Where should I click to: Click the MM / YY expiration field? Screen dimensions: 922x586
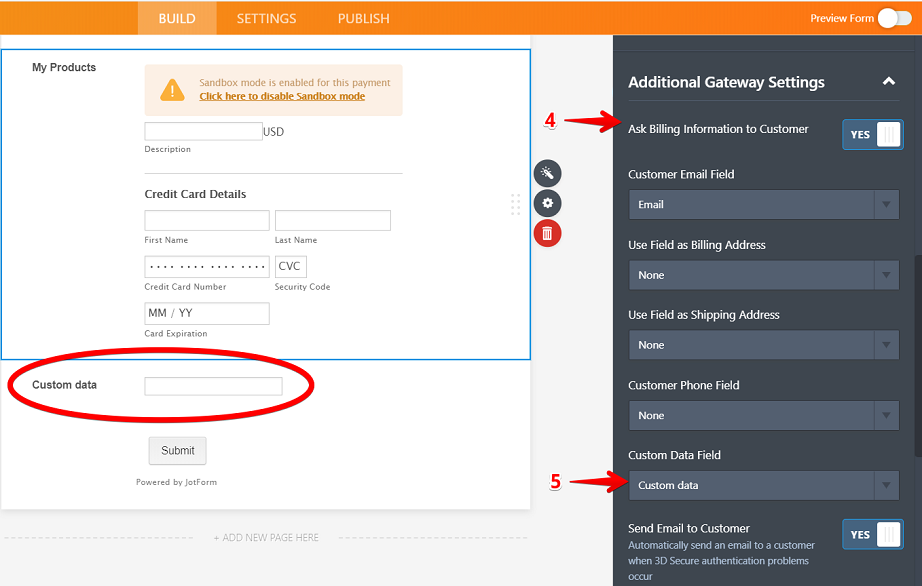[x=207, y=313]
